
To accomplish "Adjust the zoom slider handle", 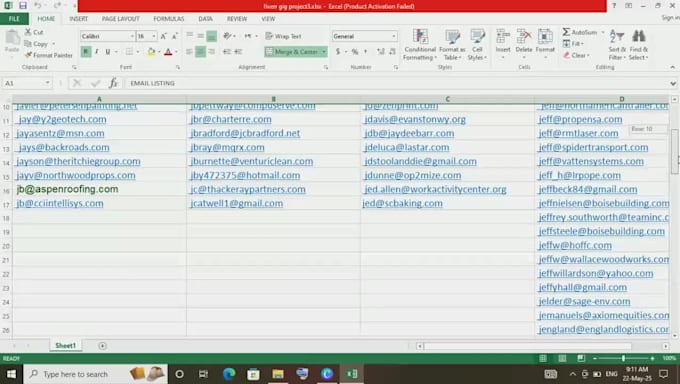I will point(623,358).
